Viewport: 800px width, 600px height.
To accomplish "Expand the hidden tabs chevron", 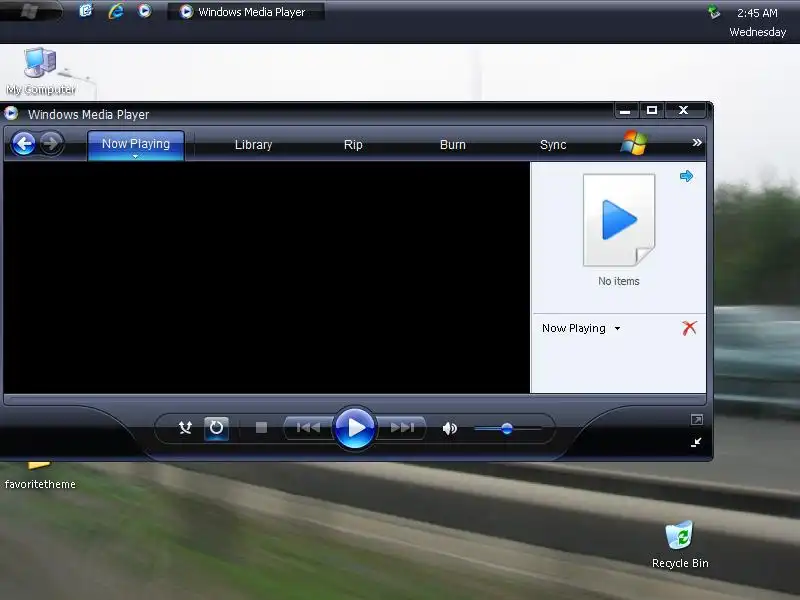I will click(696, 143).
